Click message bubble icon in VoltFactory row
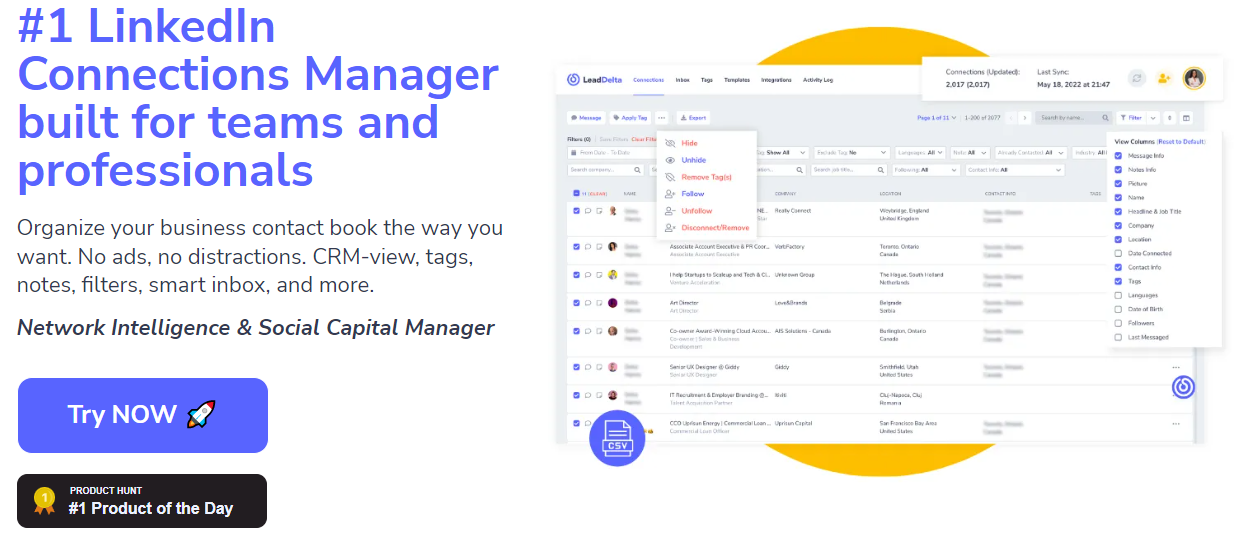 pyautogui.click(x=588, y=246)
